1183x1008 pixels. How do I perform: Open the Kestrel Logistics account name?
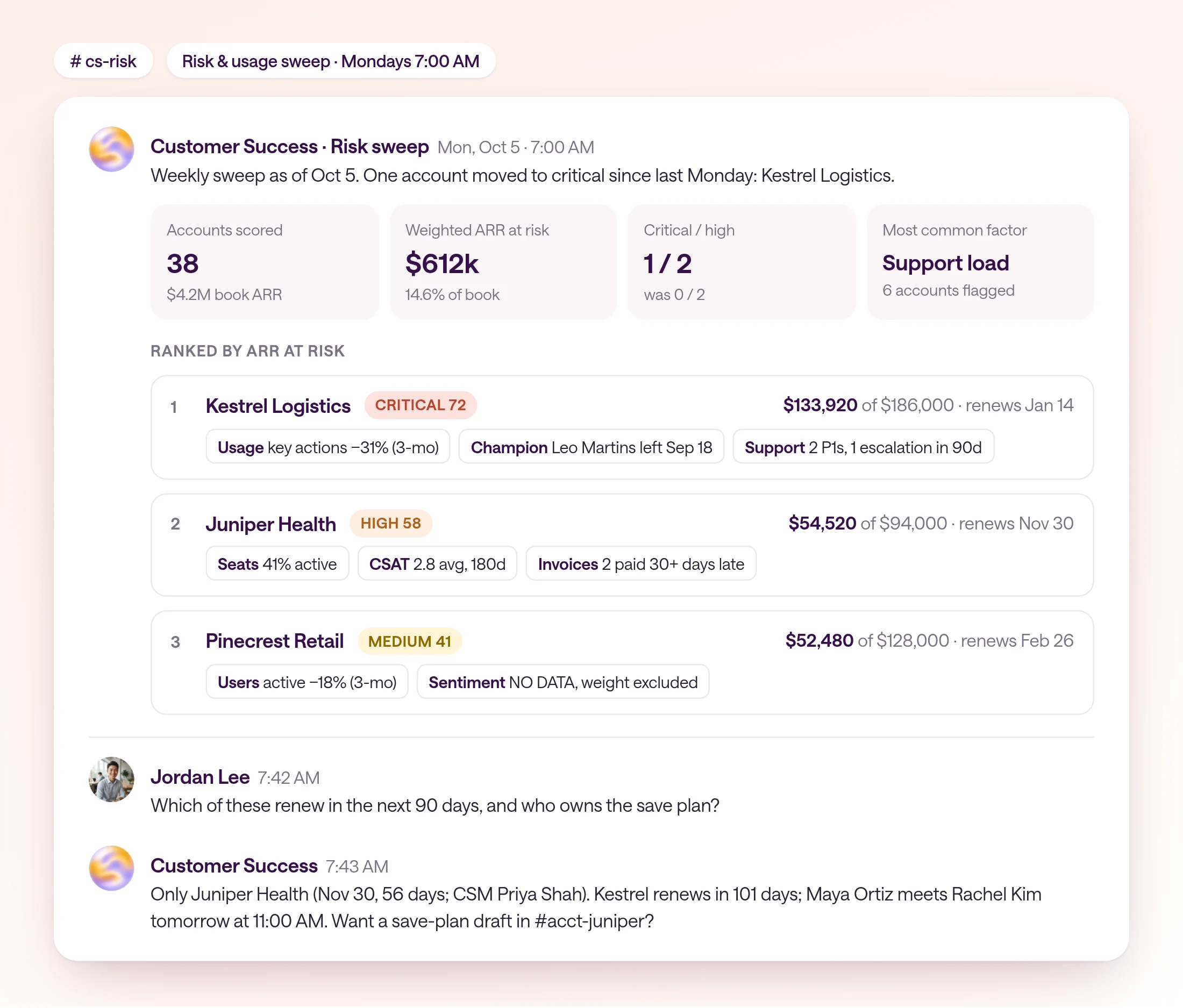pos(278,406)
